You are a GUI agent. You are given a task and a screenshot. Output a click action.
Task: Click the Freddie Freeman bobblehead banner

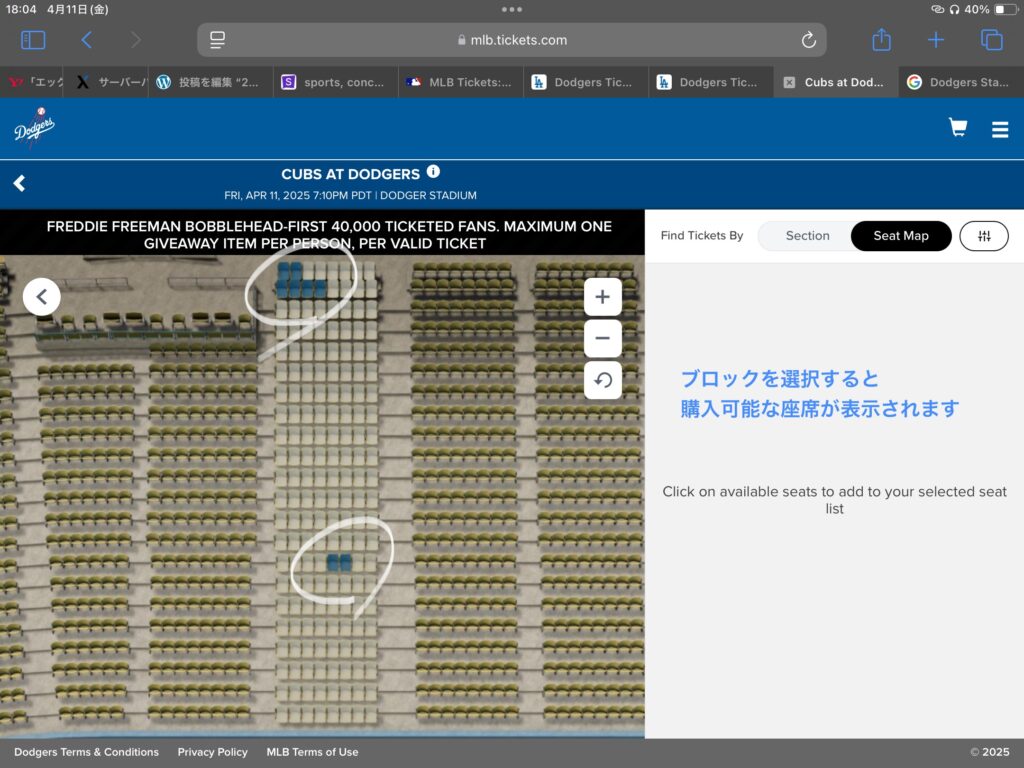pyautogui.click(x=322, y=234)
